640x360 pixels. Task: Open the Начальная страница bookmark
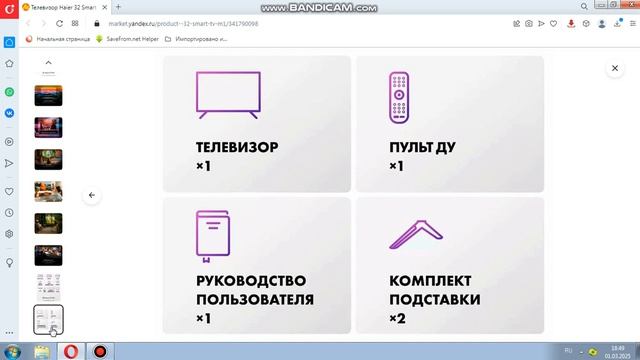click(58, 39)
